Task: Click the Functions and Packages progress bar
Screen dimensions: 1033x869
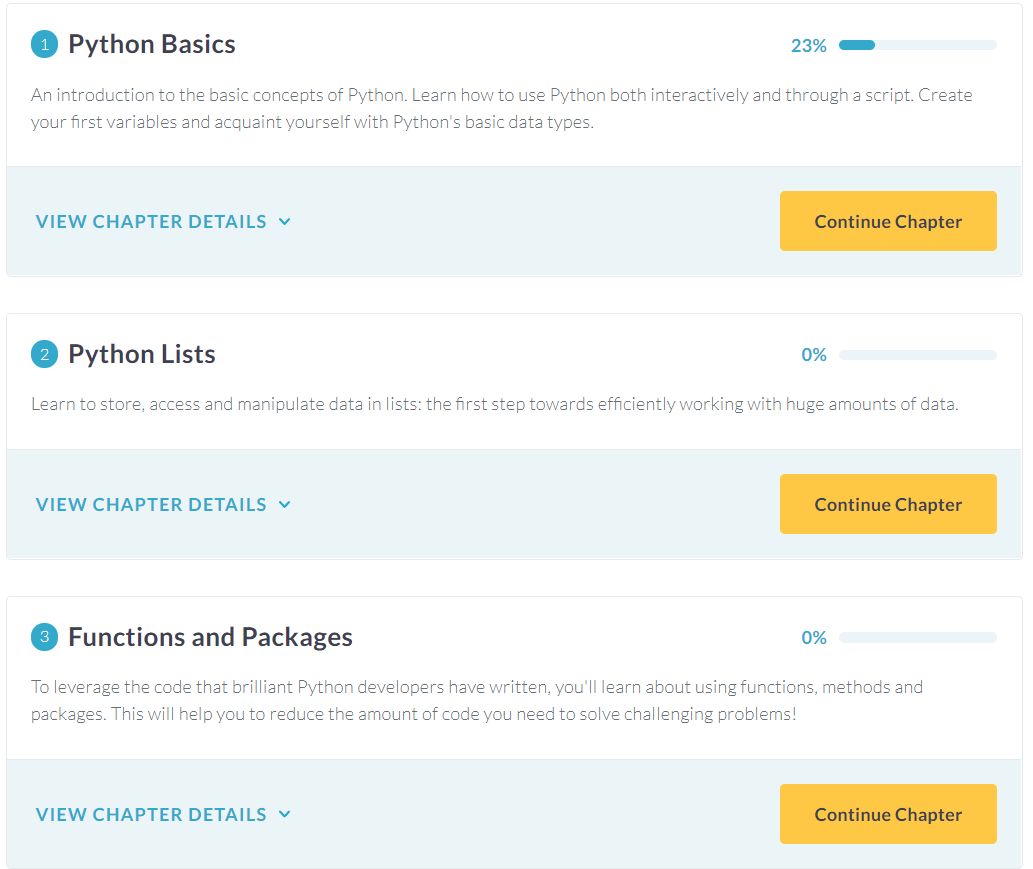Action: 918,638
